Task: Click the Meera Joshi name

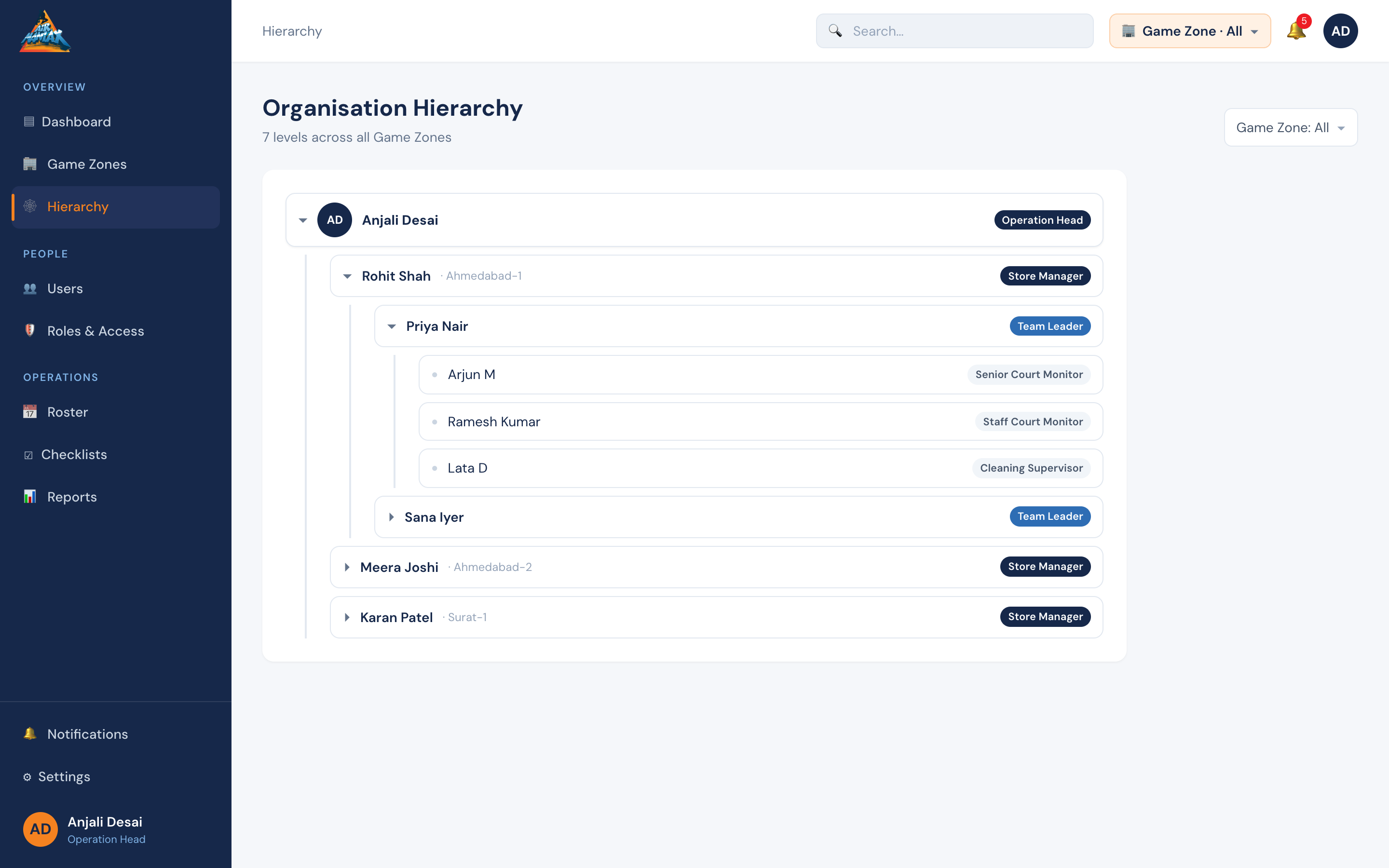Action: pos(399,567)
